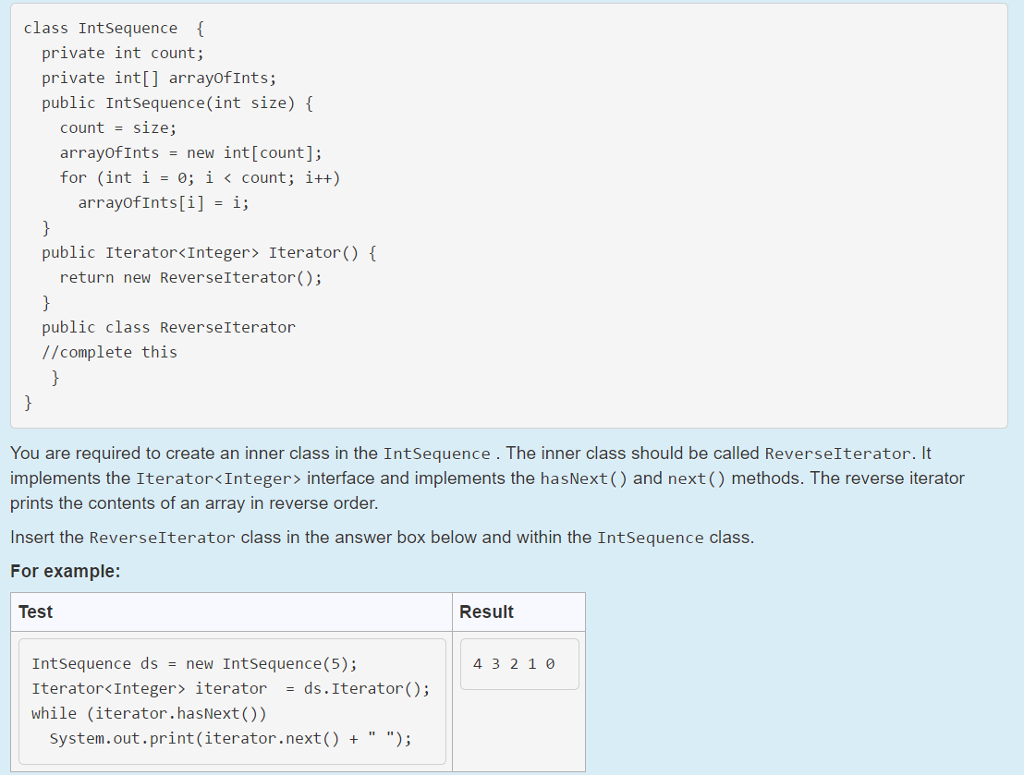Click the 'private int count;' line

(122, 53)
